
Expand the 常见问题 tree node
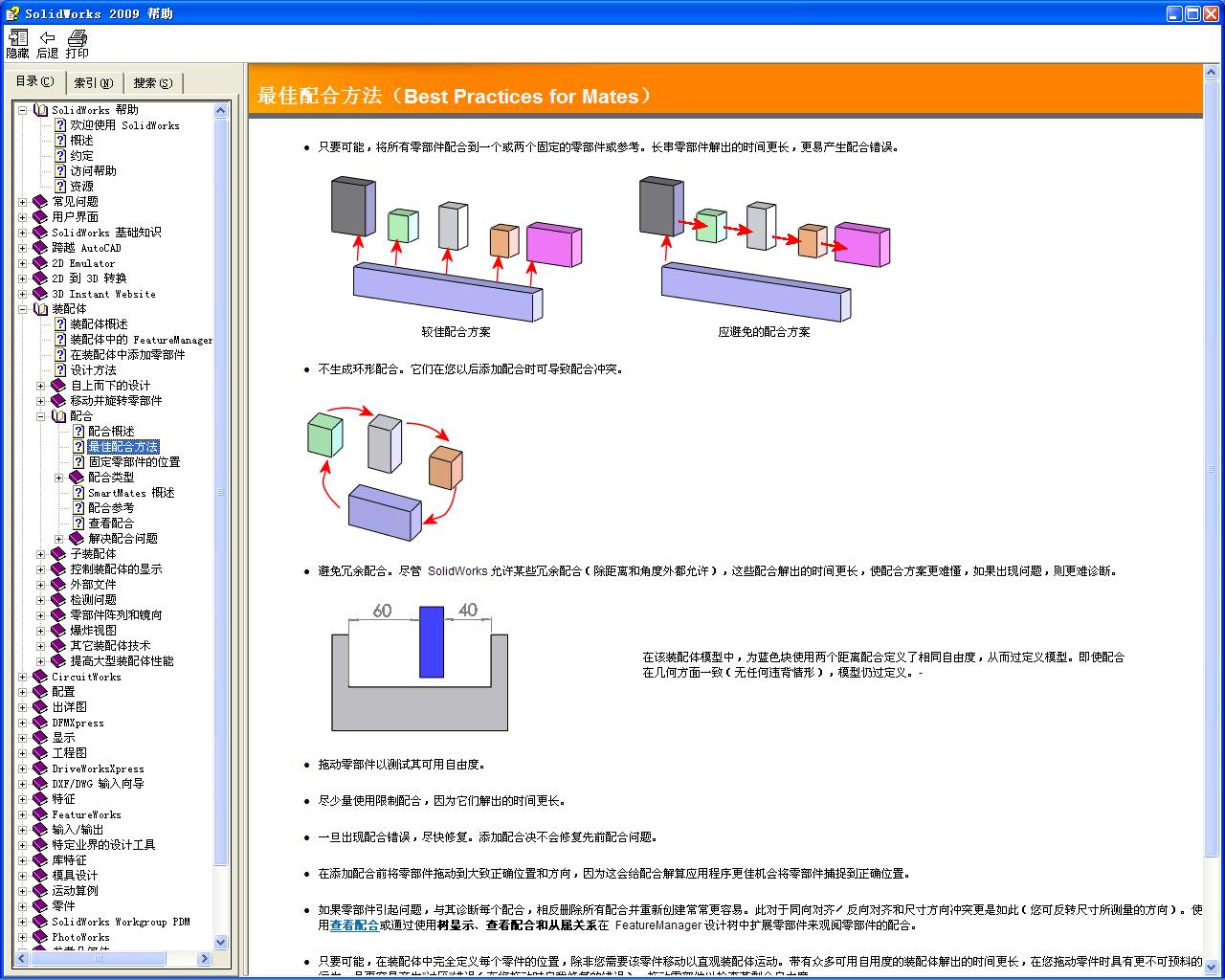(x=23, y=202)
